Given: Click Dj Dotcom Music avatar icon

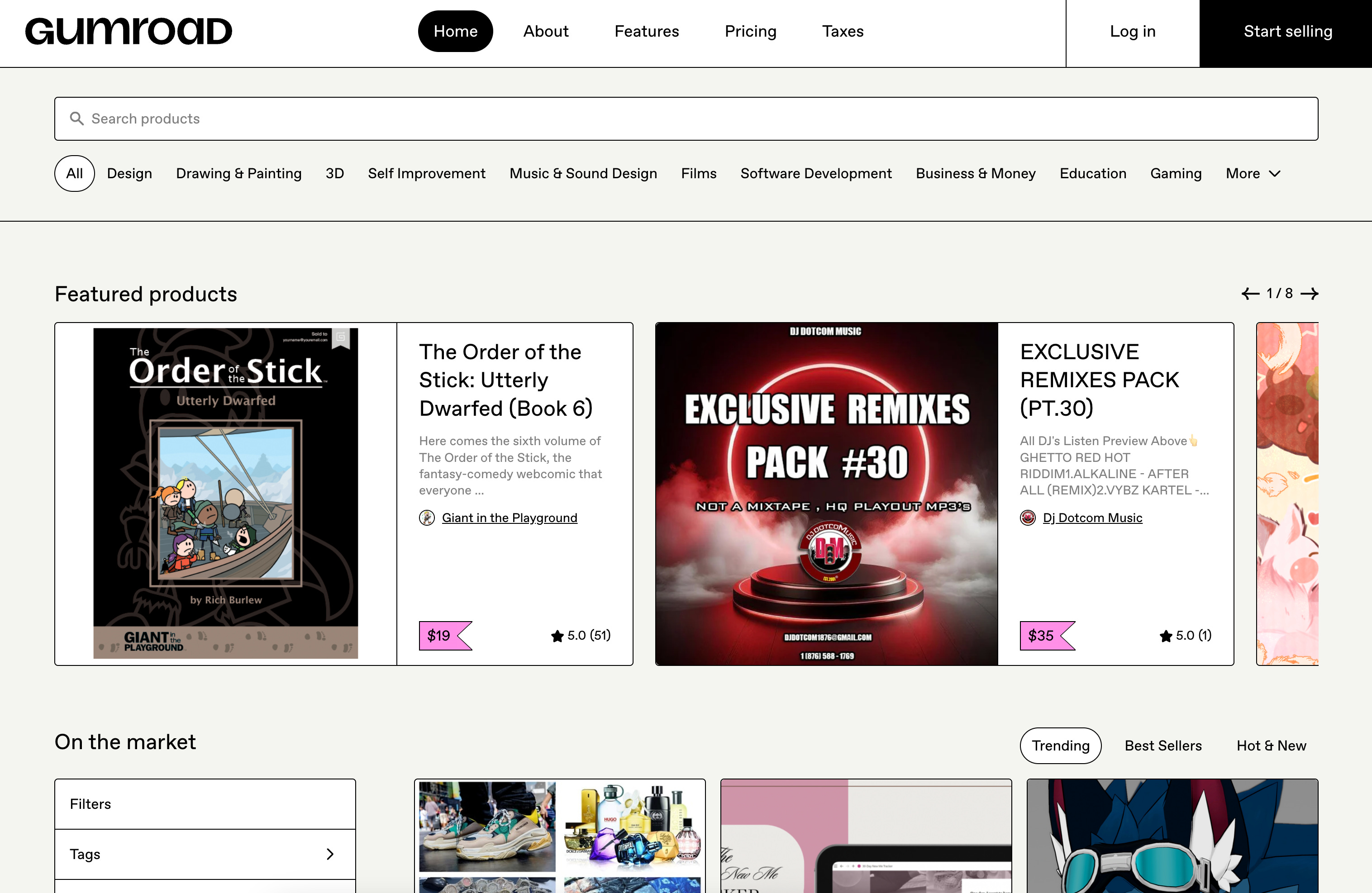Looking at the screenshot, I should (1027, 518).
